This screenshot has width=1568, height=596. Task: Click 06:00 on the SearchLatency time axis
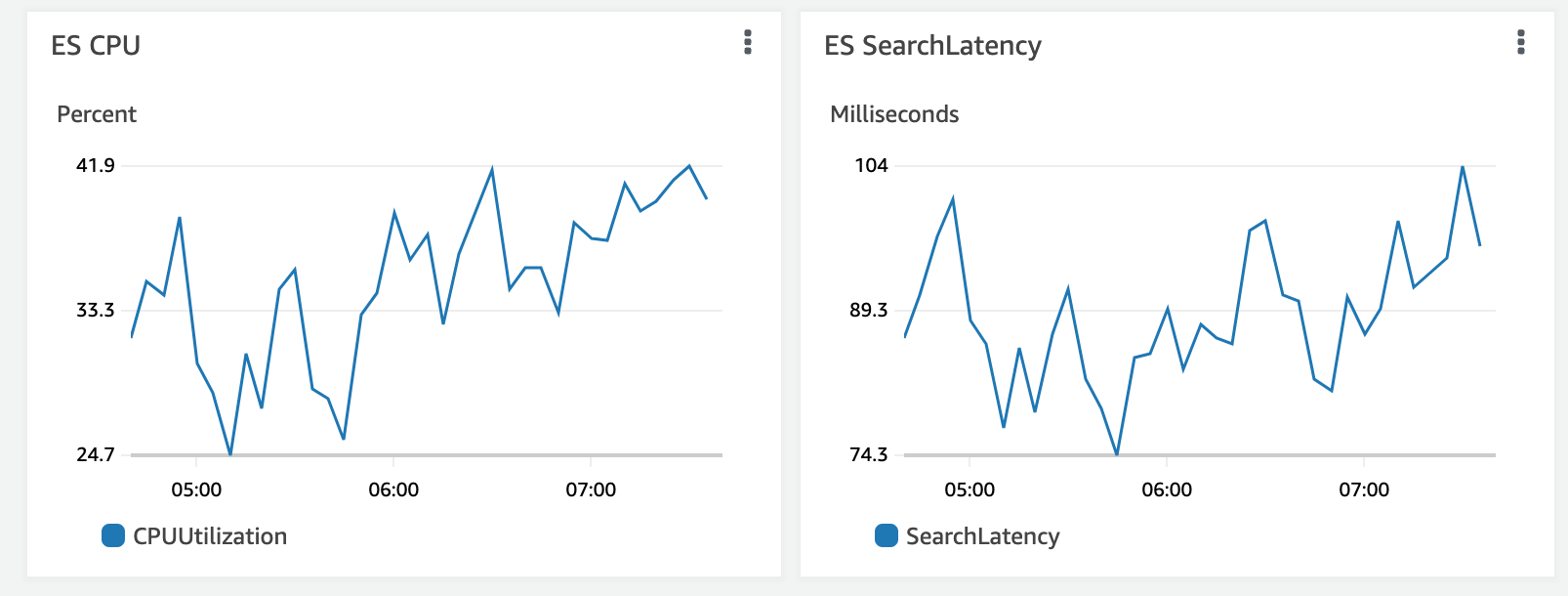point(1167,490)
